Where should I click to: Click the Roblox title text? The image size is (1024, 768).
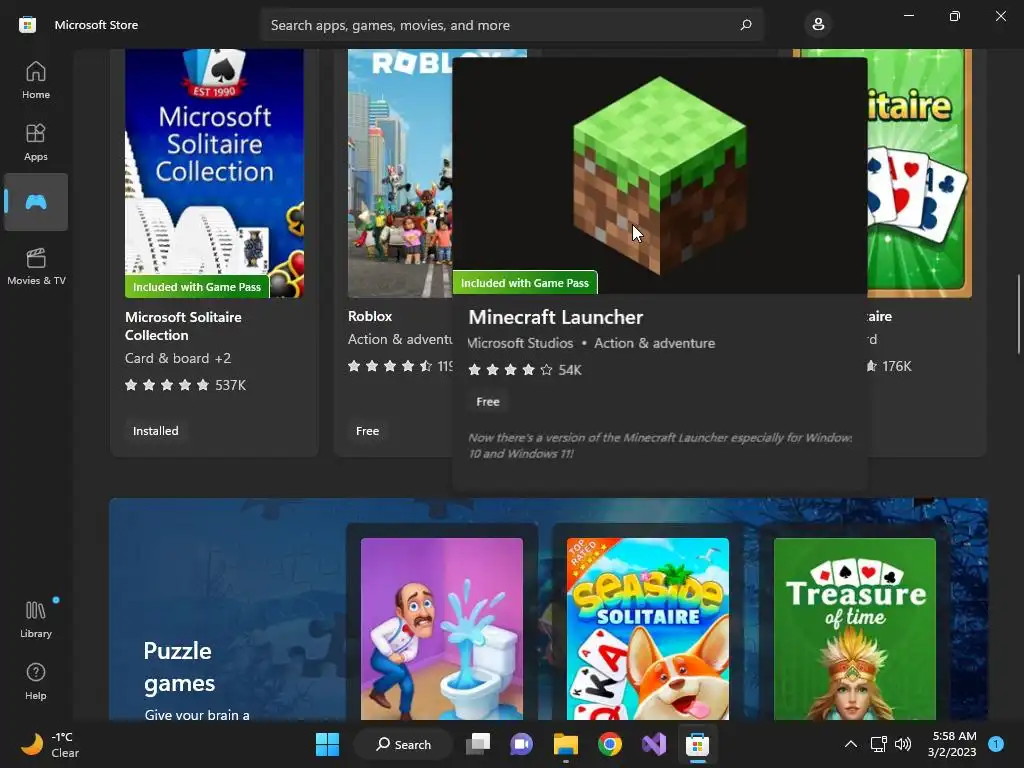click(370, 316)
